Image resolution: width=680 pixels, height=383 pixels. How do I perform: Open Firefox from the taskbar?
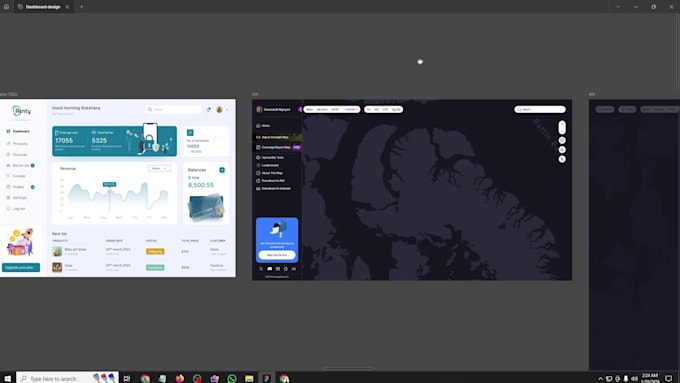[180, 378]
